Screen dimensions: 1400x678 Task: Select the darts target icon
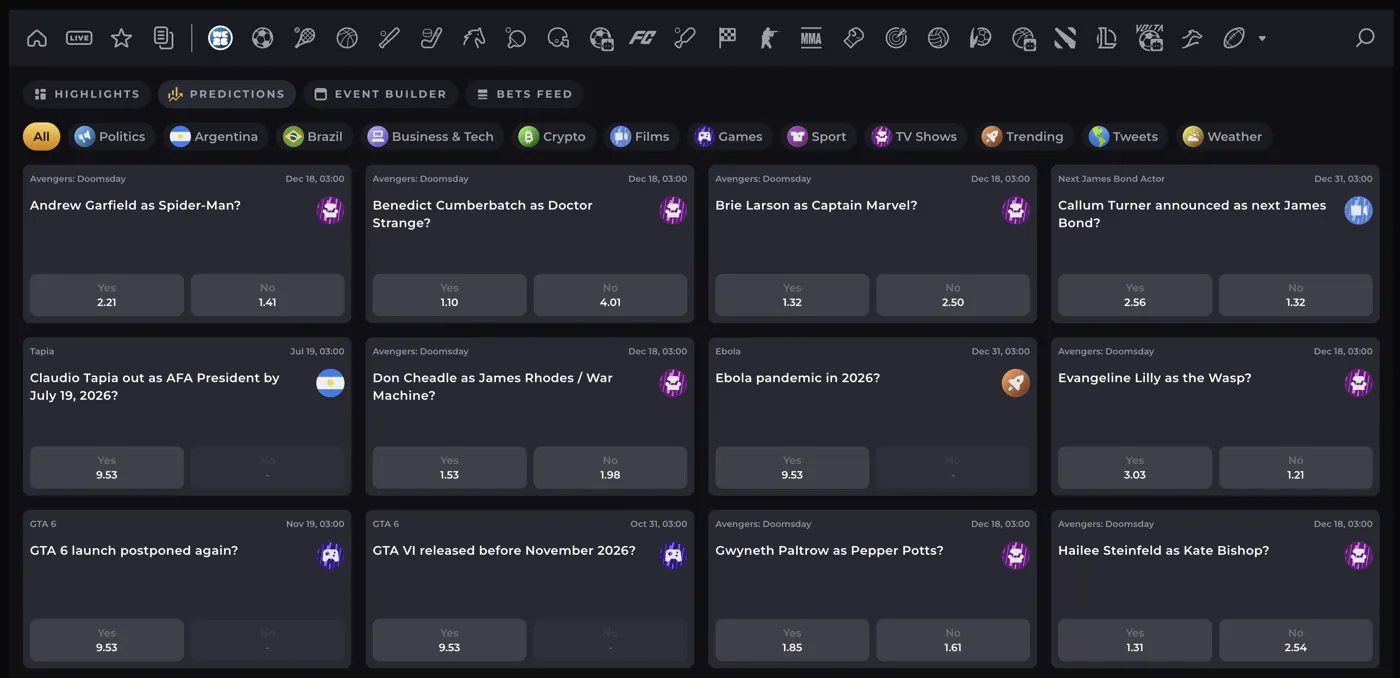[x=896, y=38]
